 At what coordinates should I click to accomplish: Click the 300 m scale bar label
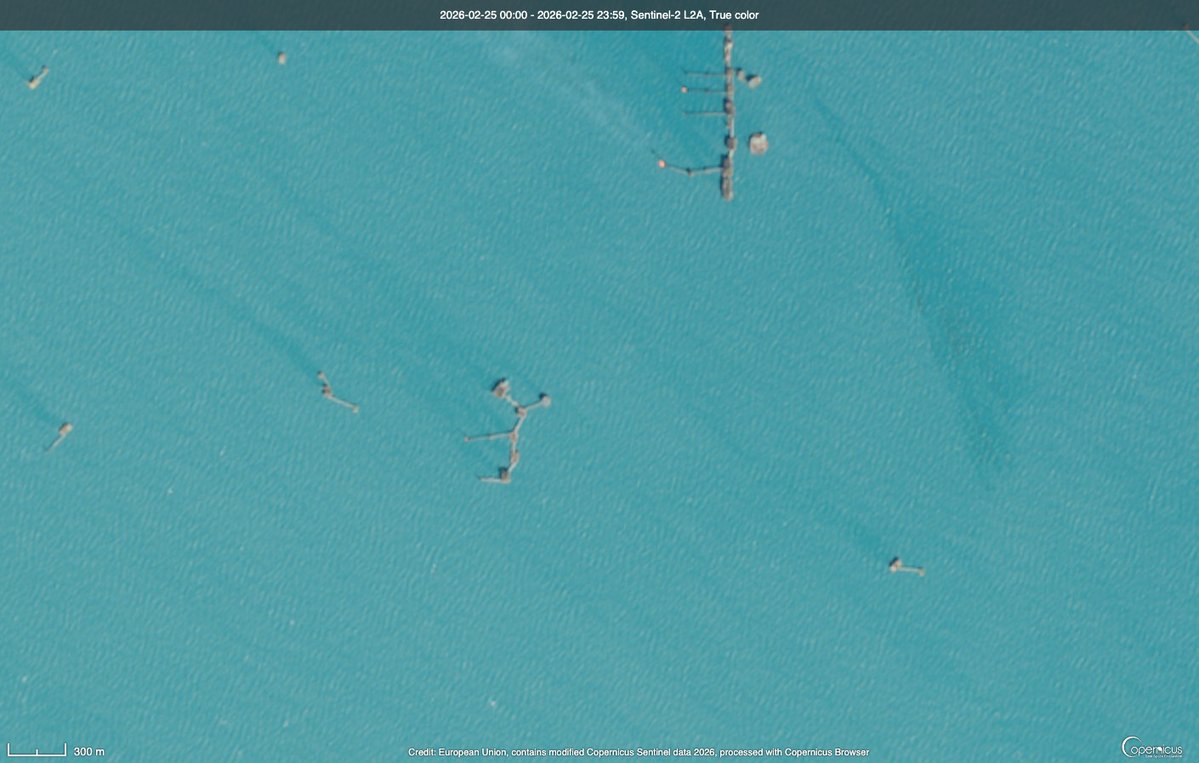89,752
